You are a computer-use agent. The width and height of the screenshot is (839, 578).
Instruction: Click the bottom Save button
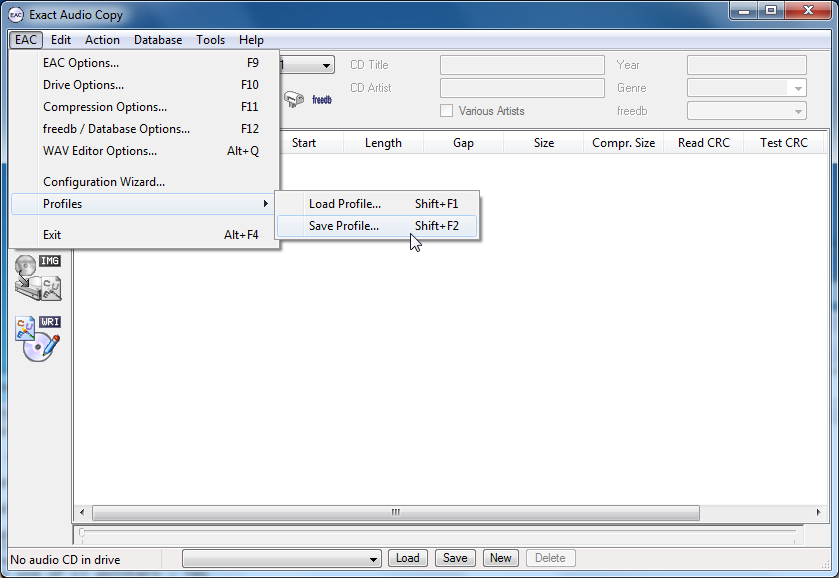click(x=454, y=558)
